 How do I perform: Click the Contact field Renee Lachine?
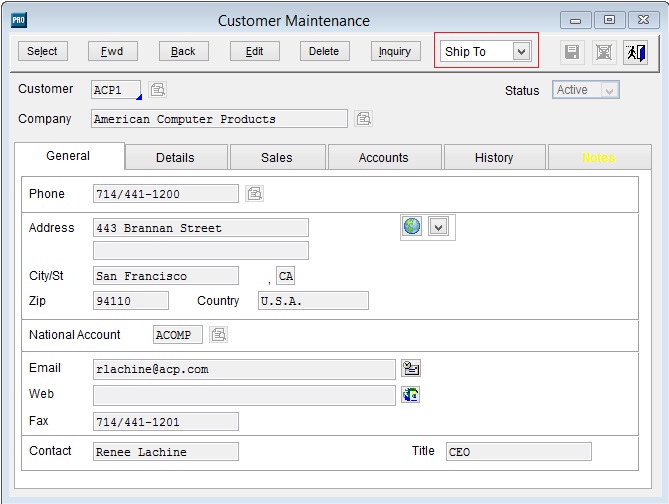point(166,452)
